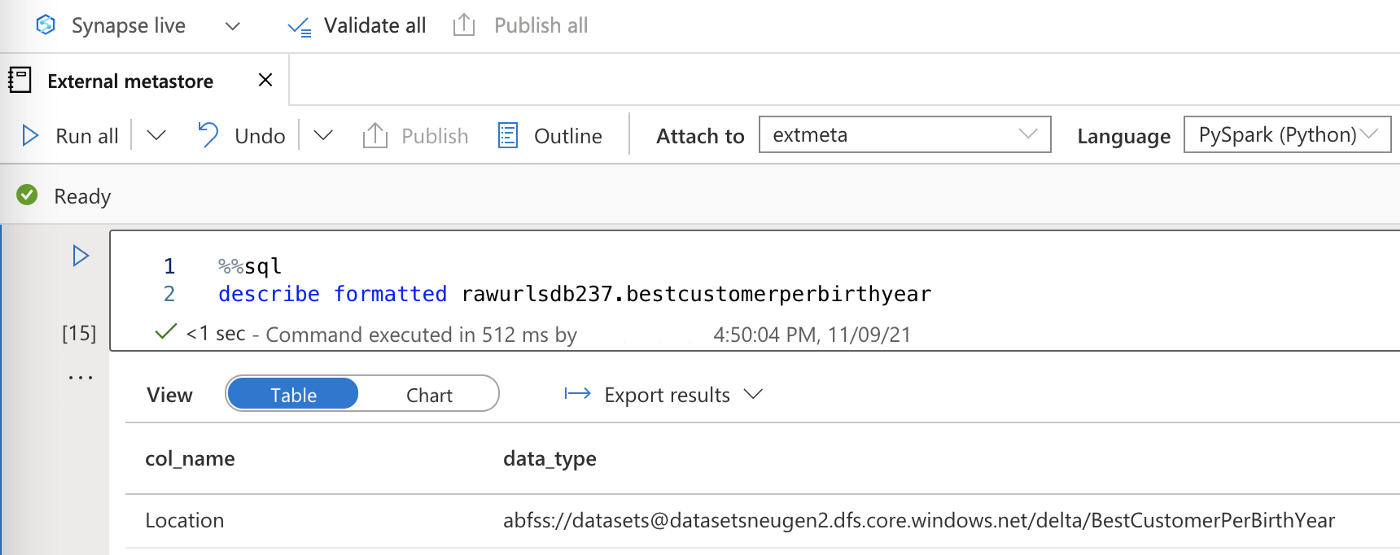Expand the Synapse live mode dropdown
The image size is (1400, 555).
click(233, 26)
